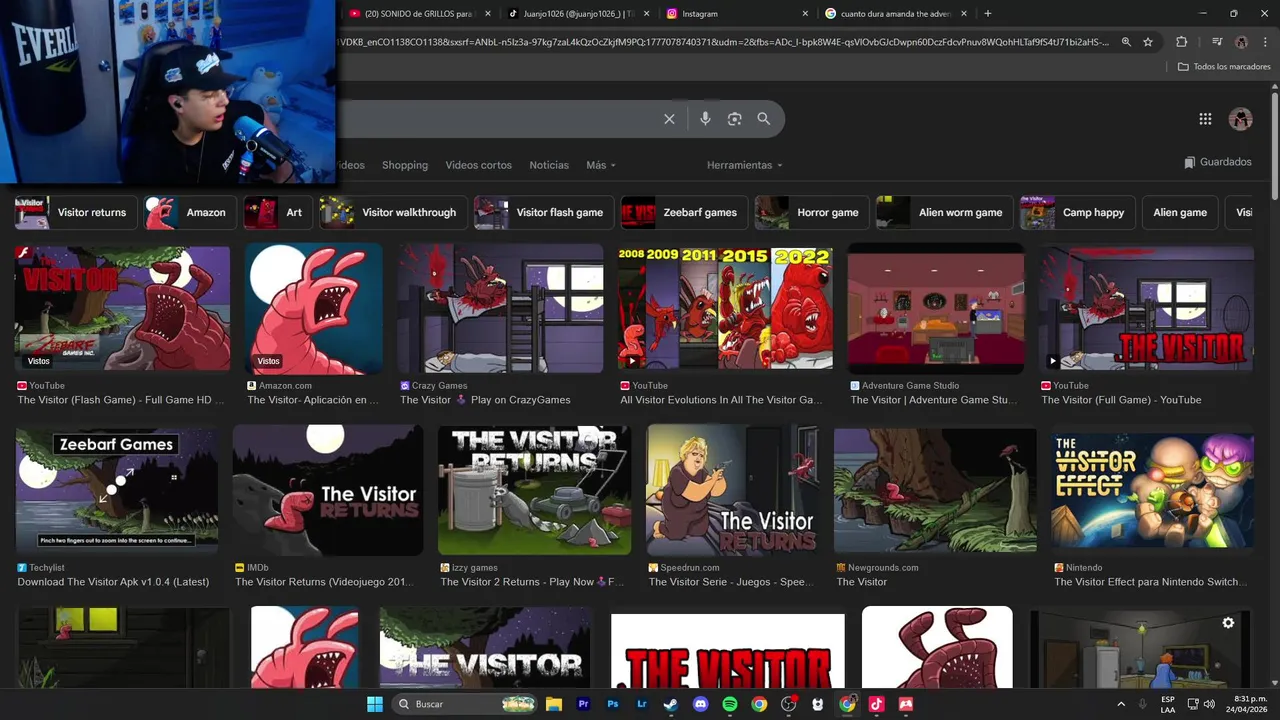This screenshot has height=720, width=1280.
Task: Open The Visitor 2 Returns izzy games link
Action: pyautogui.click(x=532, y=582)
